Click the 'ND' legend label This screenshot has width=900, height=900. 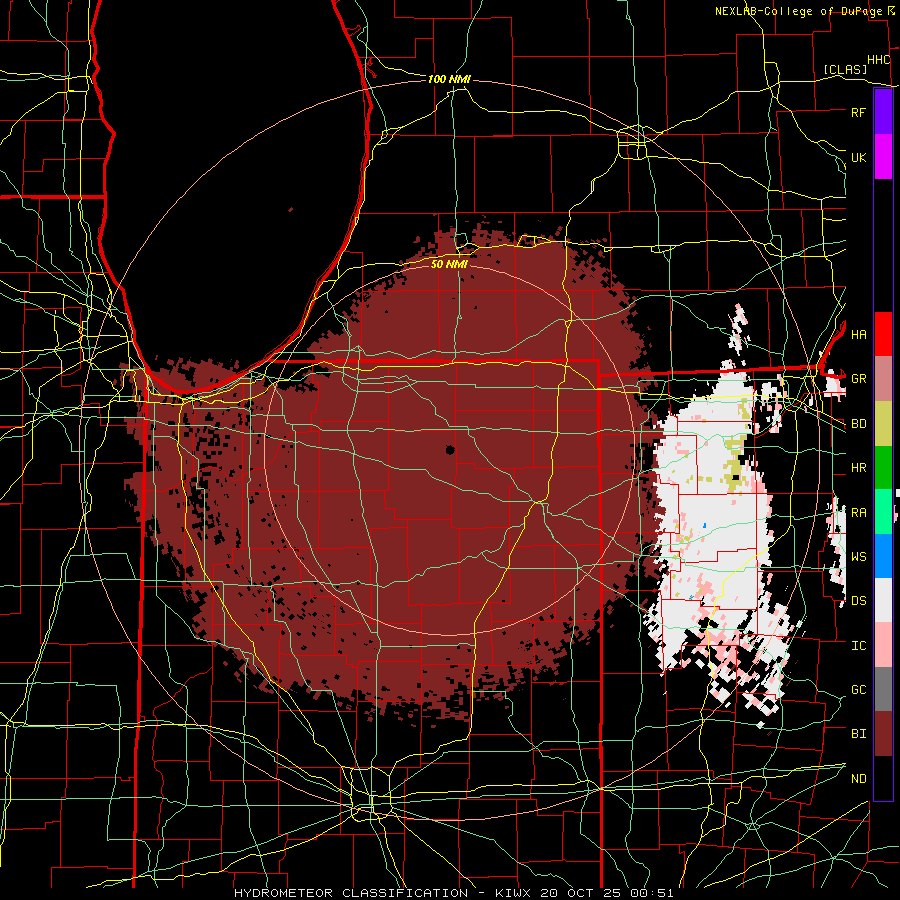coord(858,779)
